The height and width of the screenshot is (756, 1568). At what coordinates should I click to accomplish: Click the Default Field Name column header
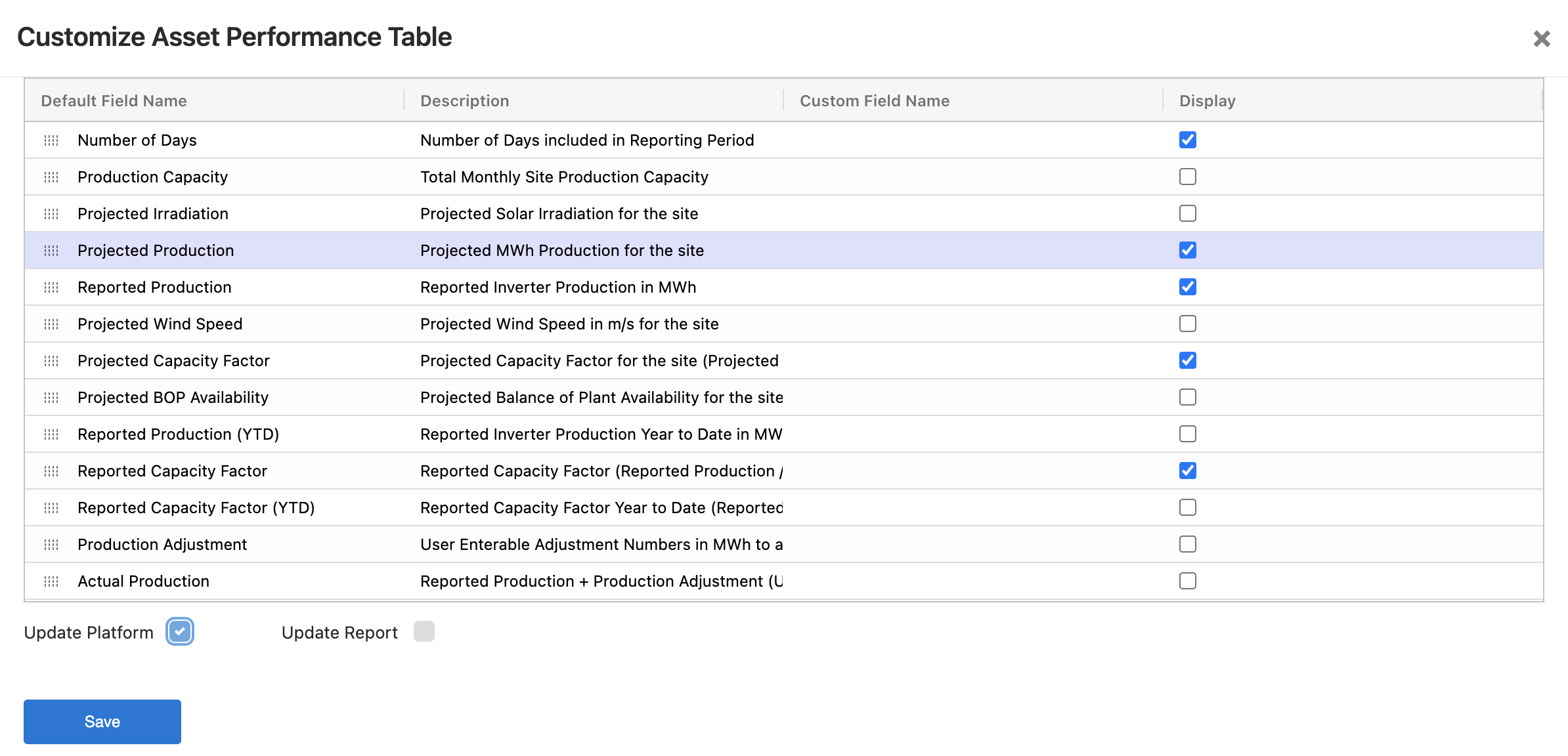[114, 101]
